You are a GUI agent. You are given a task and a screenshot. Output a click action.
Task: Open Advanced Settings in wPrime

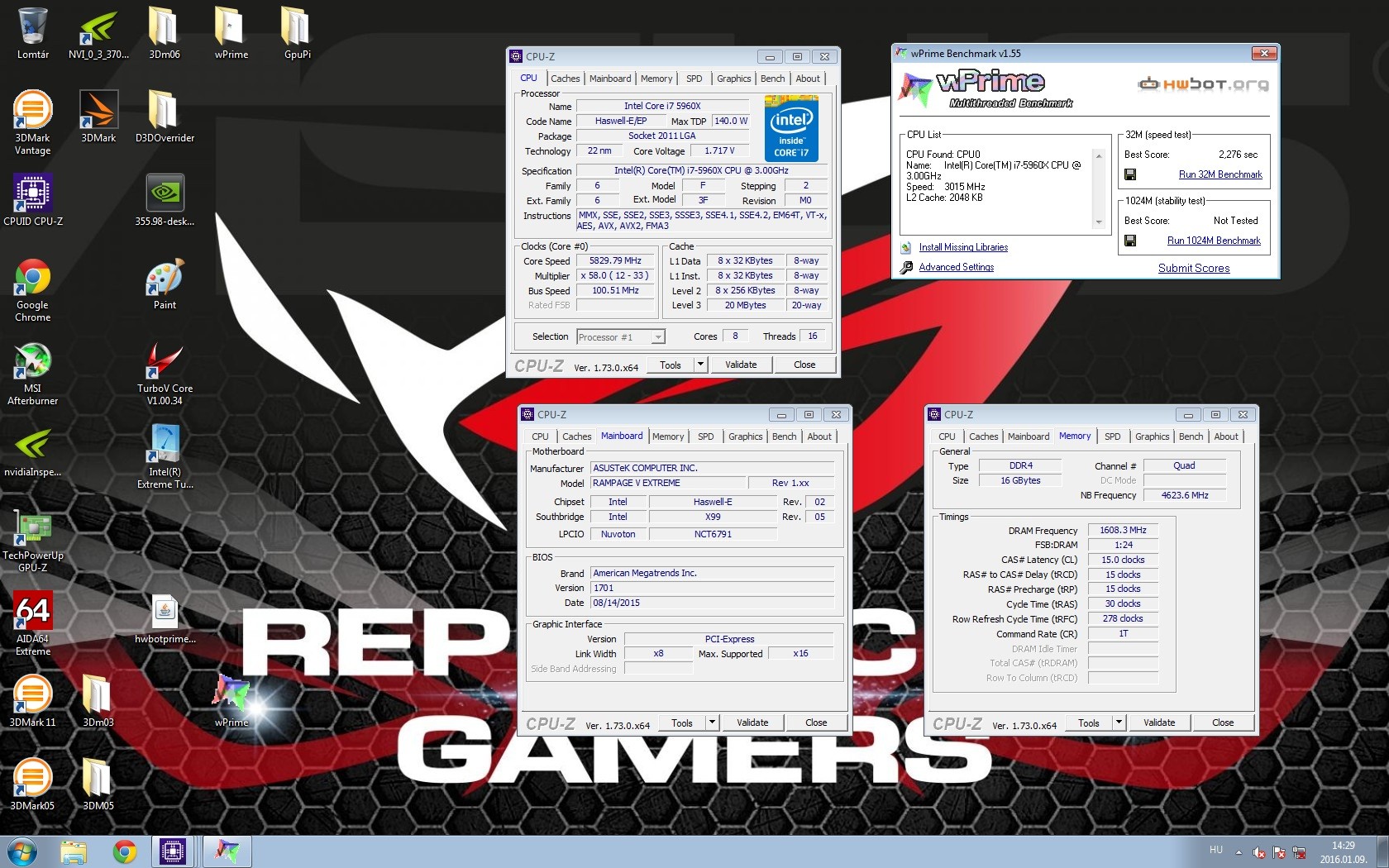pos(957,267)
